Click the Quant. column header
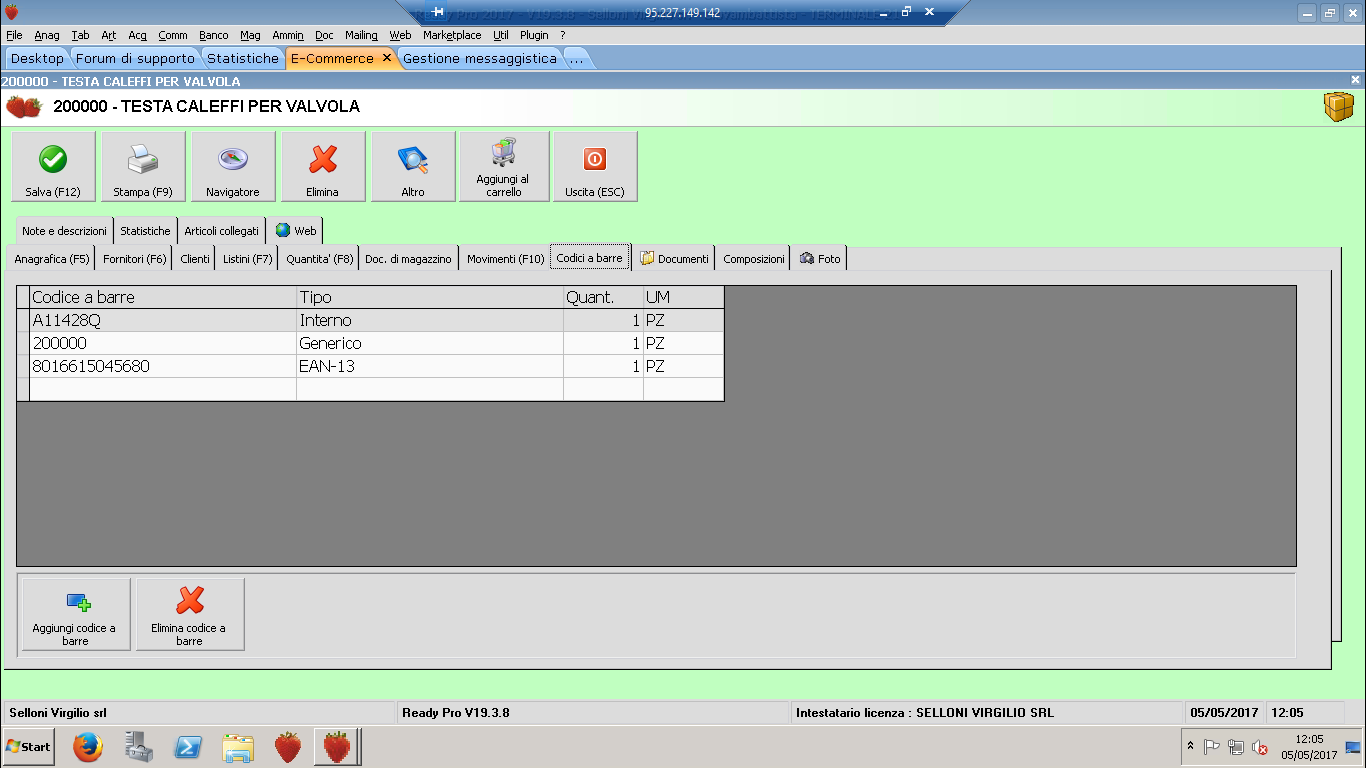The width and height of the screenshot is (1366, 768). pyautogui.click(x=604, y=298)
